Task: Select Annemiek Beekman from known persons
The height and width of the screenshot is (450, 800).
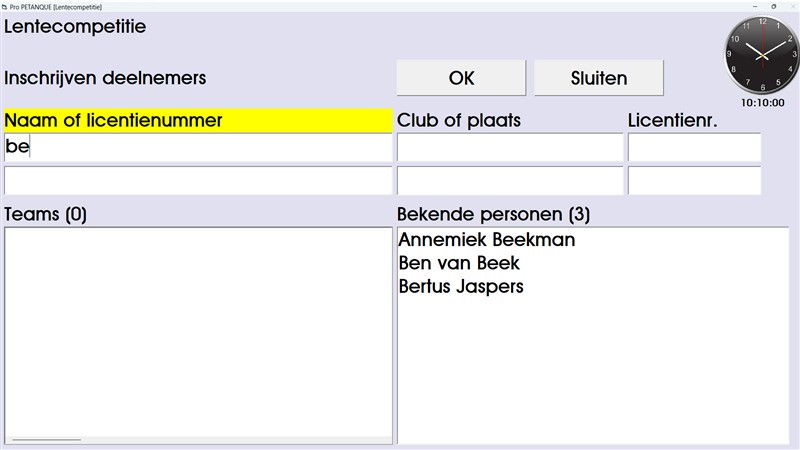Action: click(x=486, y=240)
